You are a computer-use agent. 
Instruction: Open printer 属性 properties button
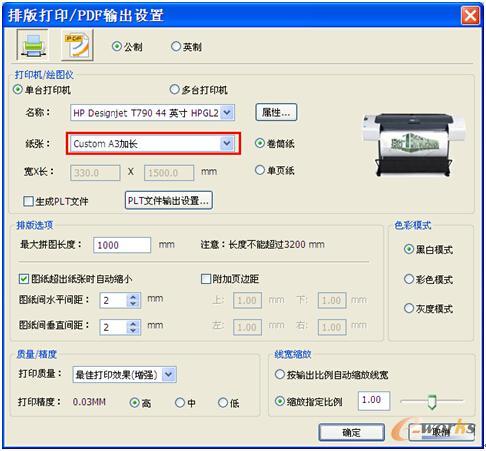(x=276, y=112)
